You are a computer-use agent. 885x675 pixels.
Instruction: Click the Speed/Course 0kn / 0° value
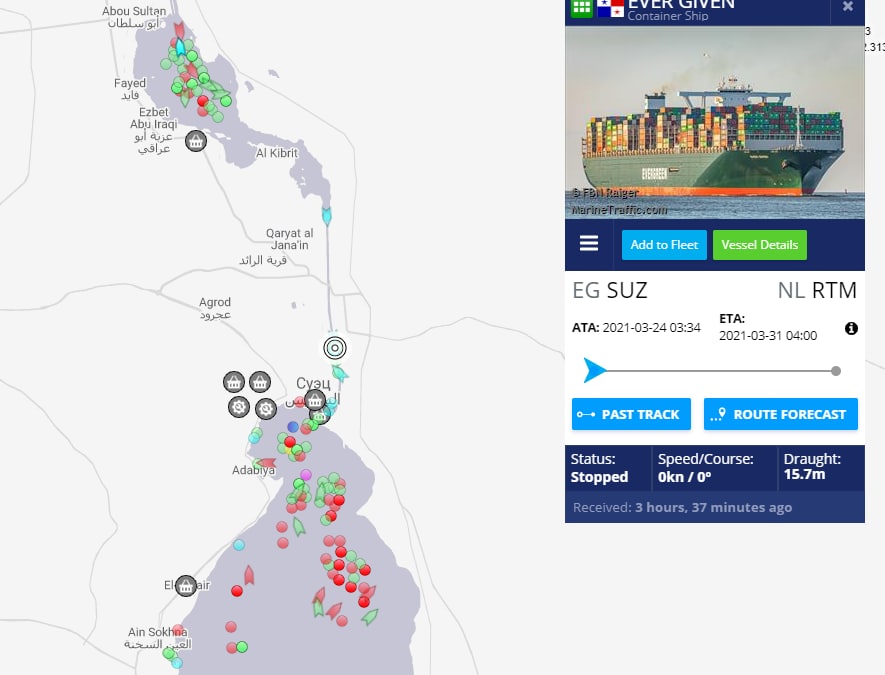pyautogui.click(x=684, y=477)
